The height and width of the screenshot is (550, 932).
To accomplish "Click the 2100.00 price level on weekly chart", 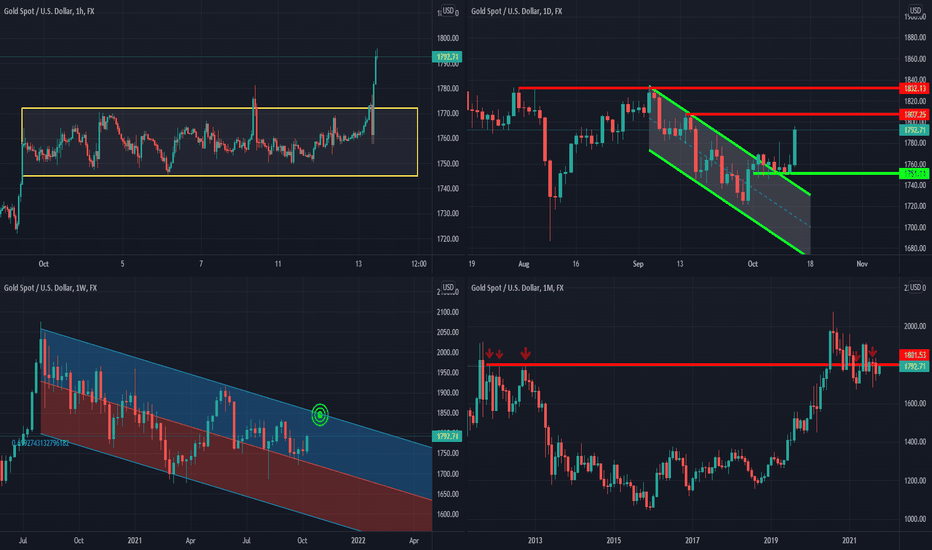I will pos(448,312).
